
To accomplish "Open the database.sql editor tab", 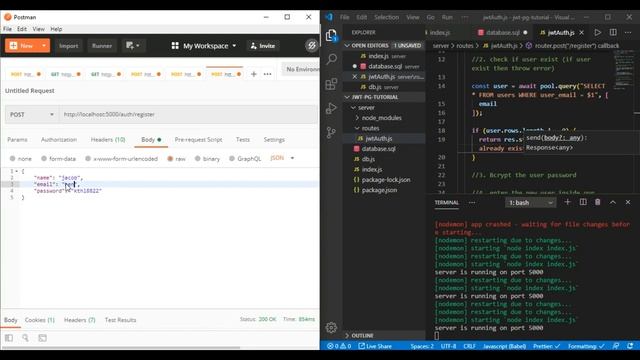I will 502,32.
